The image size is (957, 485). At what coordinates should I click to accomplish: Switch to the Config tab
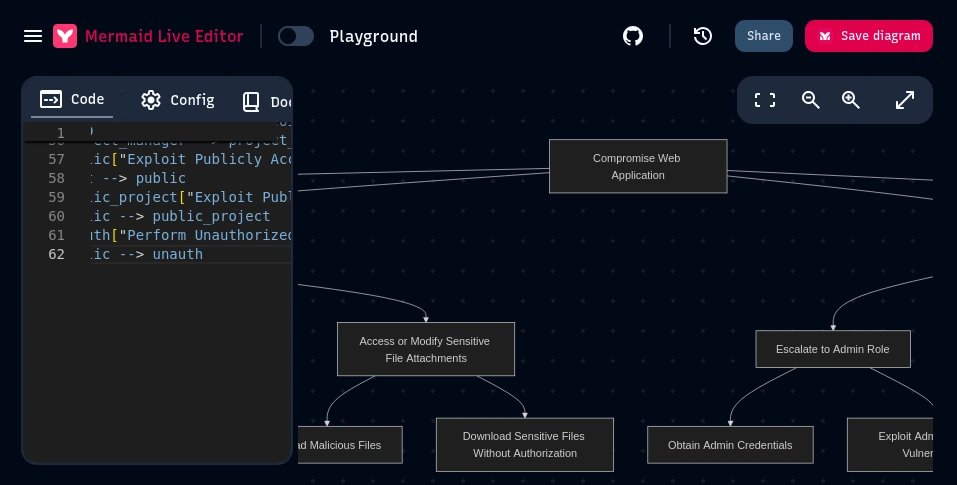coord(178,100)
